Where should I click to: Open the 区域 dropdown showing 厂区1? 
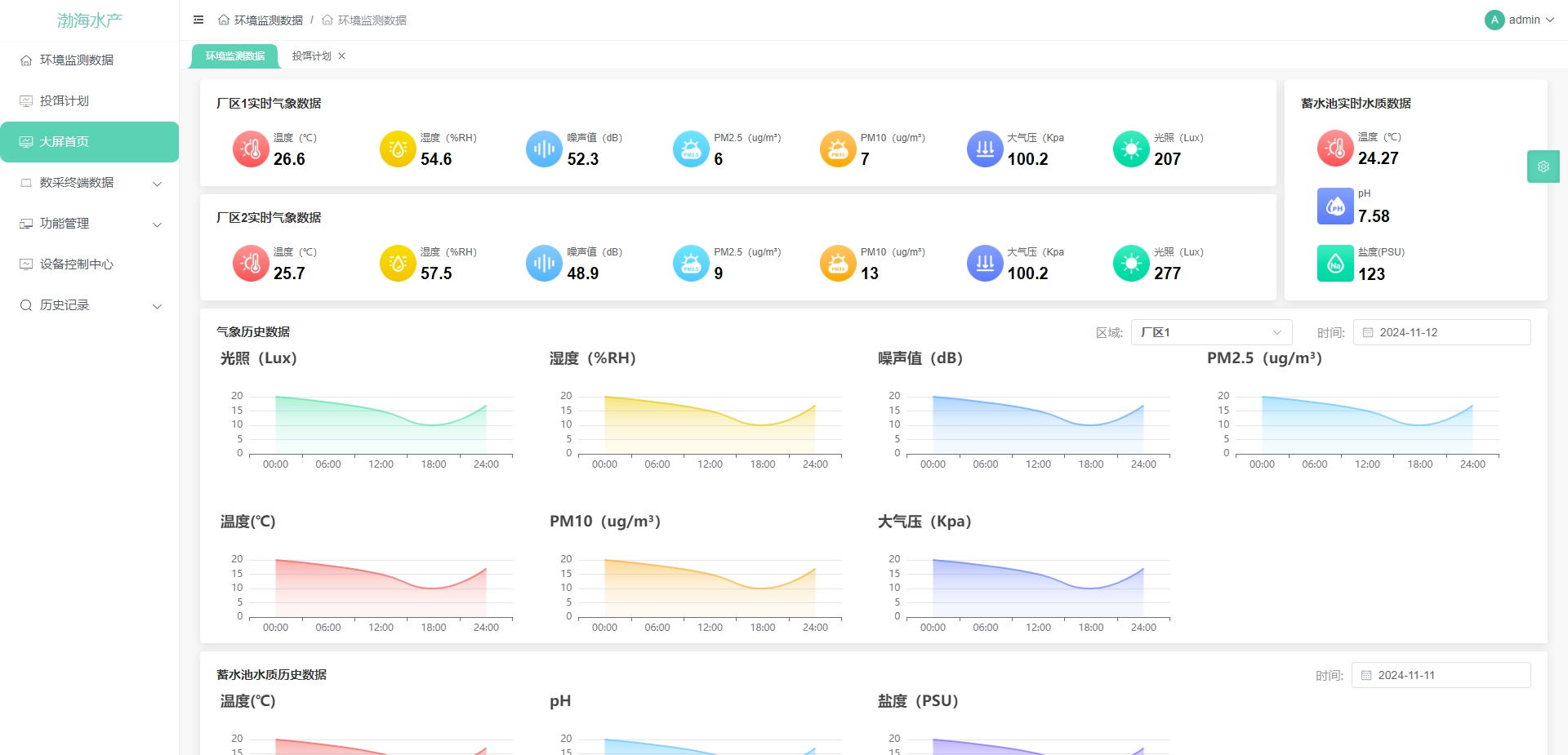click(x=1210, y=332)
